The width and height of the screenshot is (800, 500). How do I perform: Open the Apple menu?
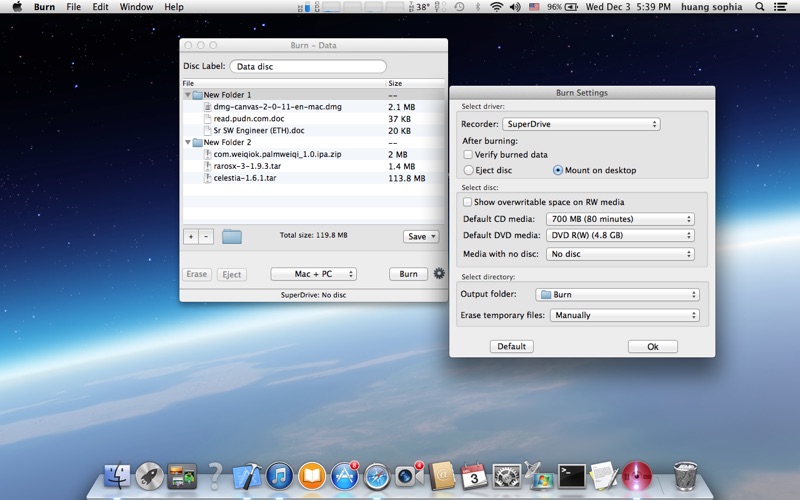[x=17, y=7]
